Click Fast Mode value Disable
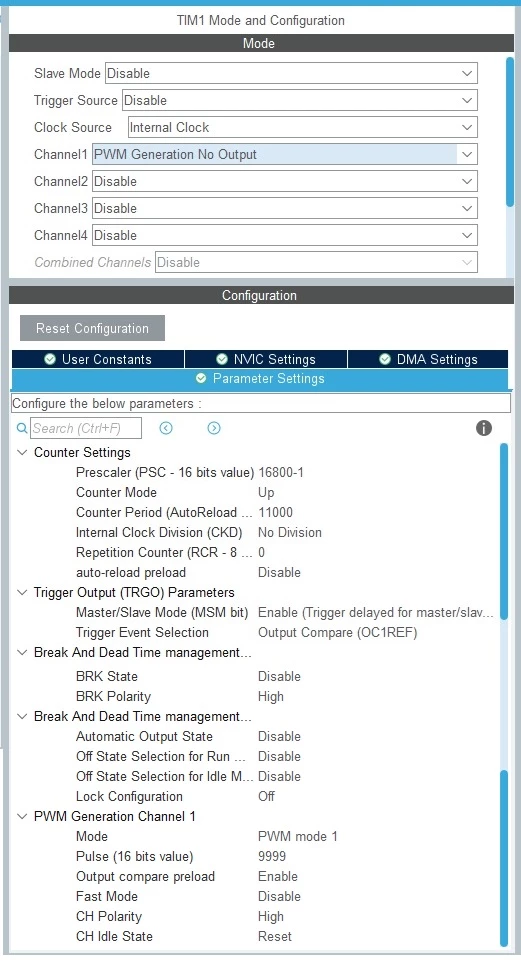This screenshot has height=961, width=521. [280, 897]
